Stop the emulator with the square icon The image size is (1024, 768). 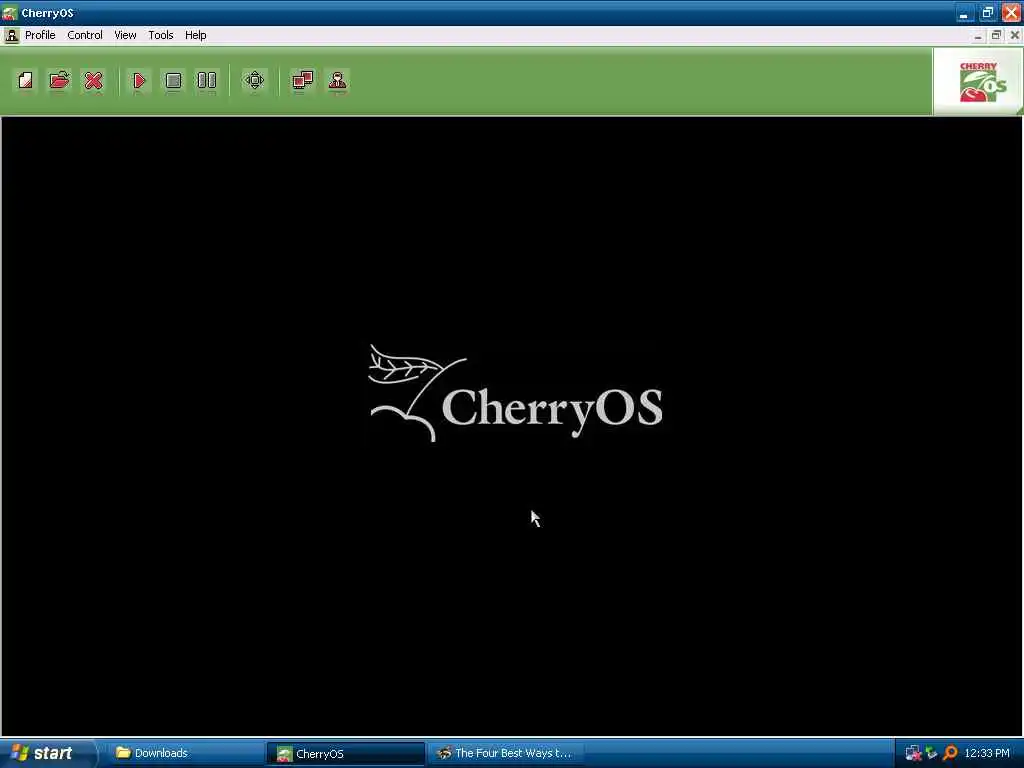click(173, 80)
